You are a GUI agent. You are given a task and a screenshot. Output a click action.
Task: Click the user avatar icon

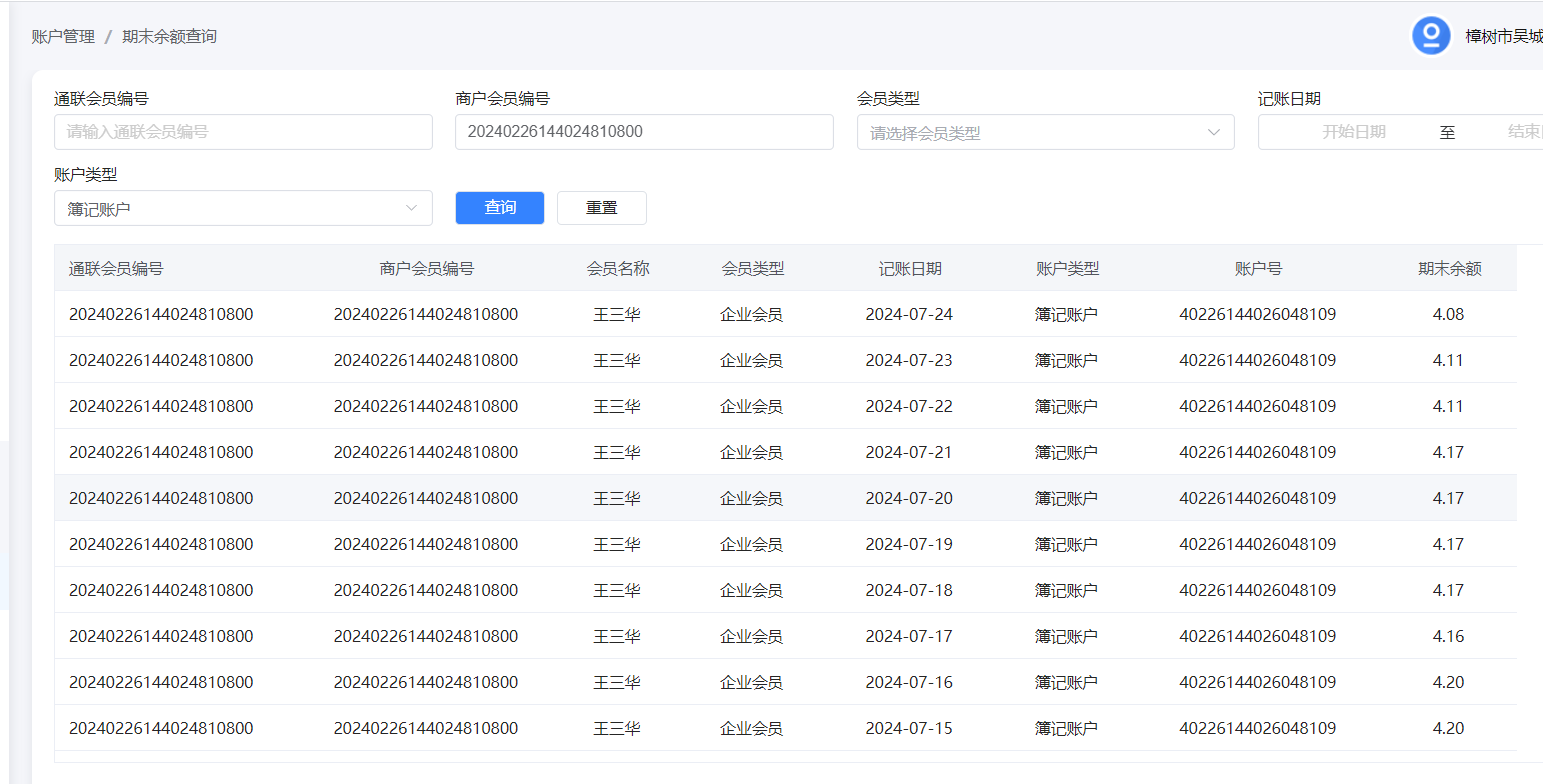pos(1431,36)
